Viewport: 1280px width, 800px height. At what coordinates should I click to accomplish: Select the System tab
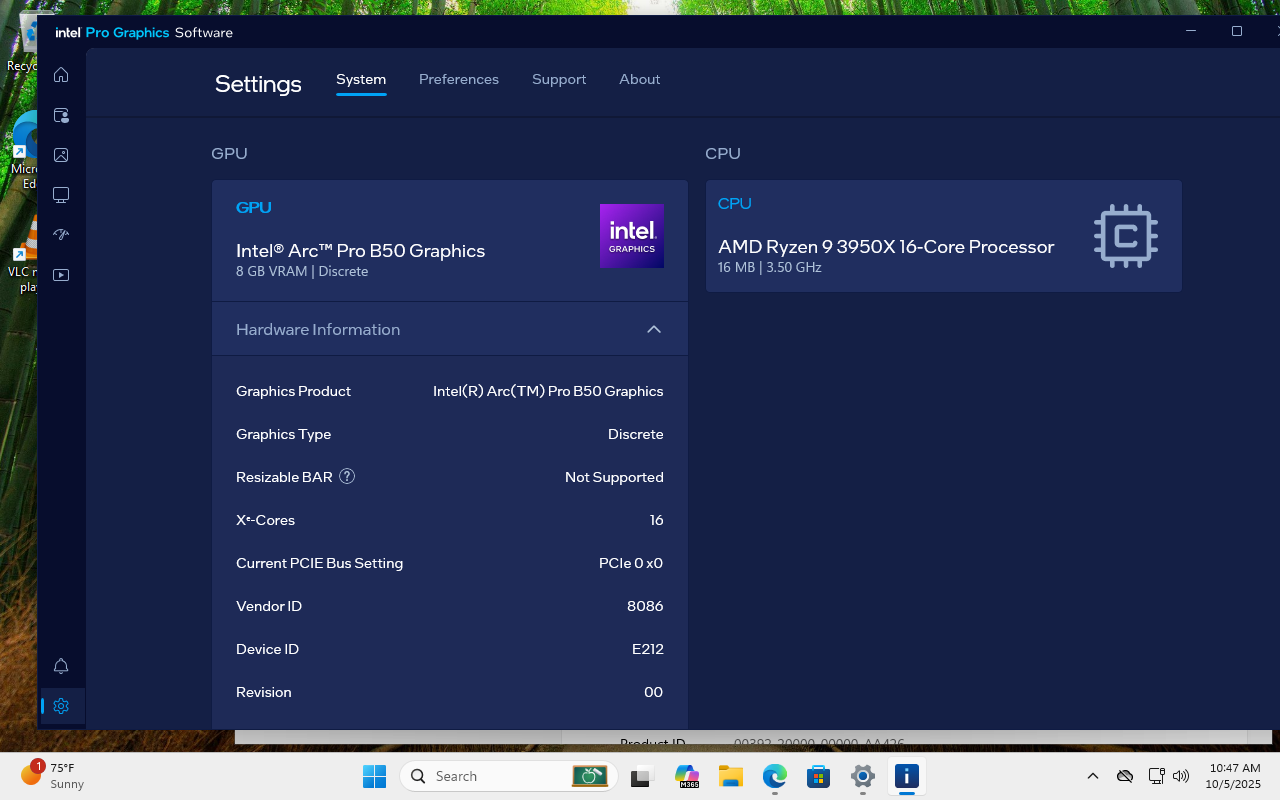tap(361, 80)
